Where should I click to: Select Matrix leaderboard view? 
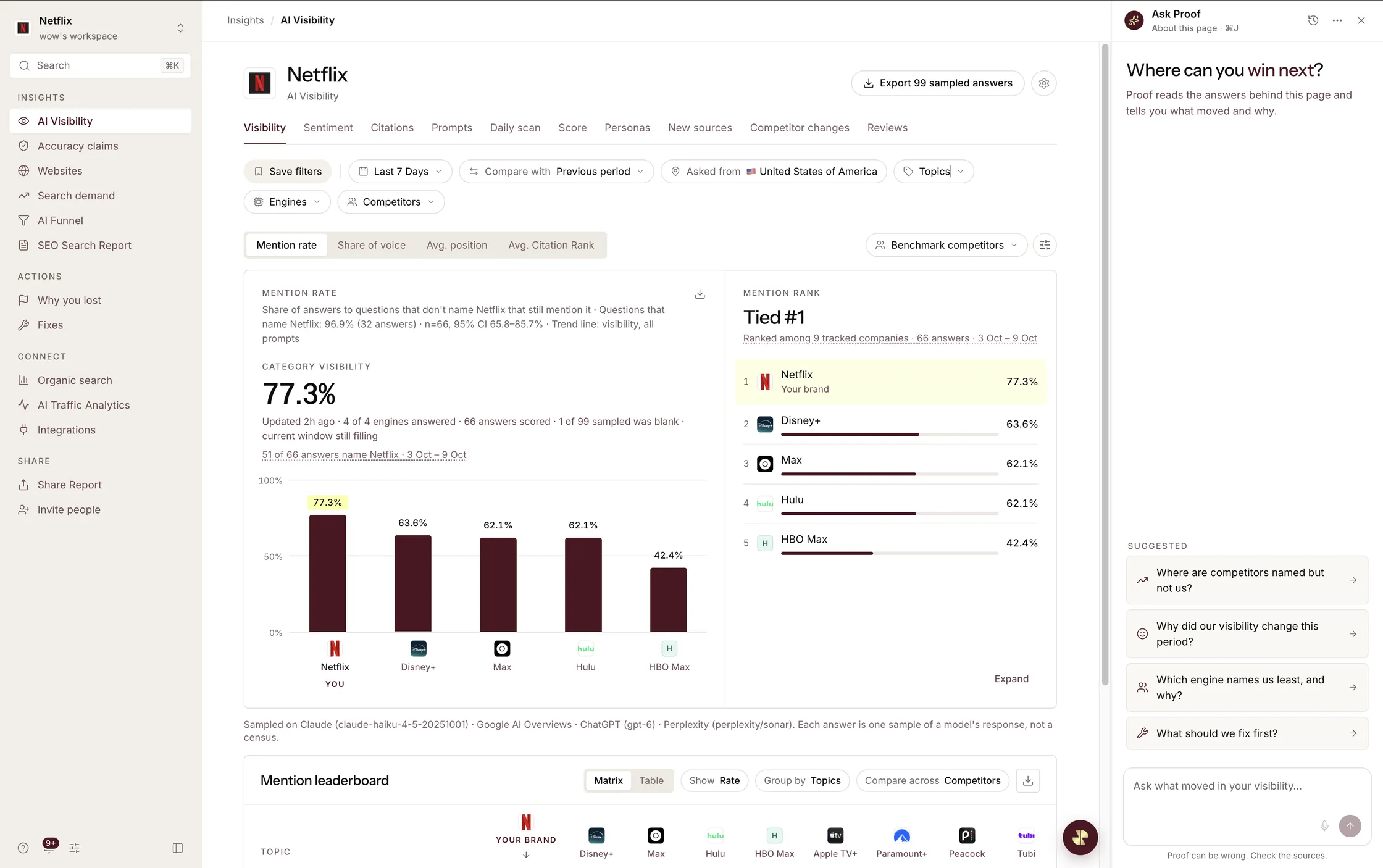click(608, 781)
